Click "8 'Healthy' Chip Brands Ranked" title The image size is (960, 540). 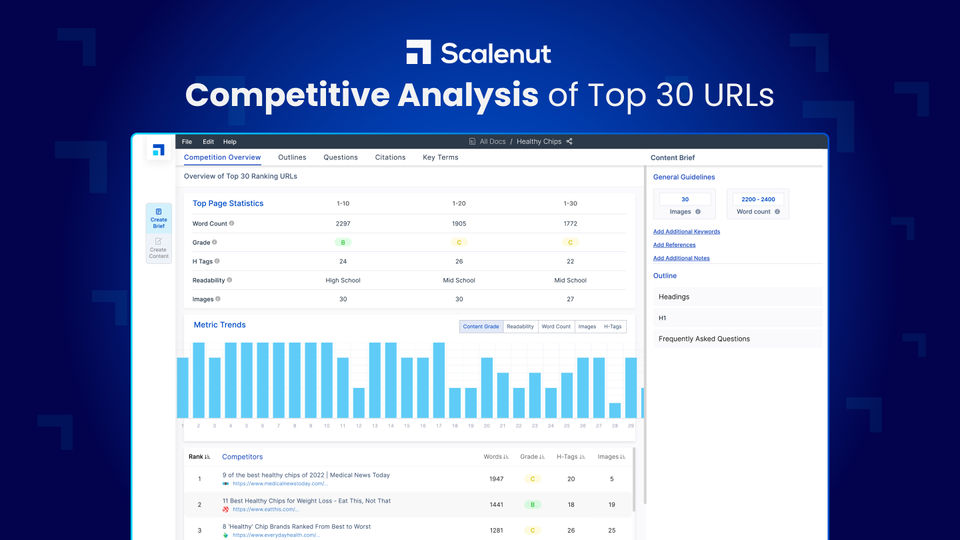[x=296, y=527]
